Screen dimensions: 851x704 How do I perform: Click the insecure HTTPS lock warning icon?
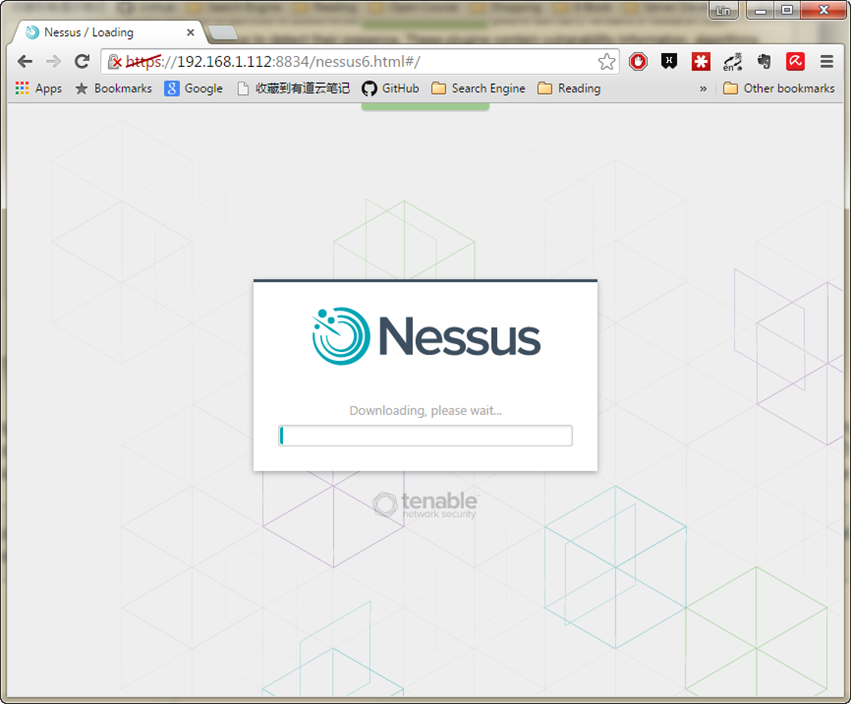(115, 62)
